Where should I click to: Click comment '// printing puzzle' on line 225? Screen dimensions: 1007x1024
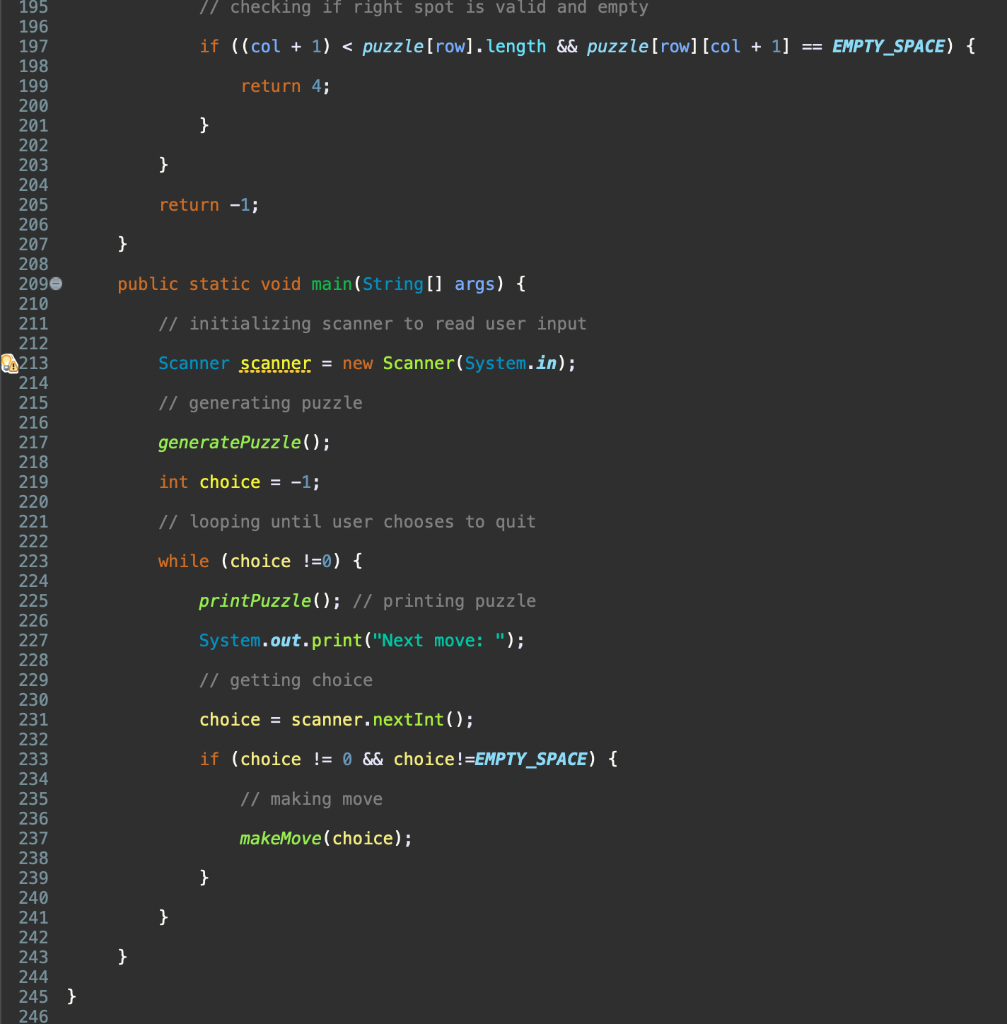click(445, 601)
